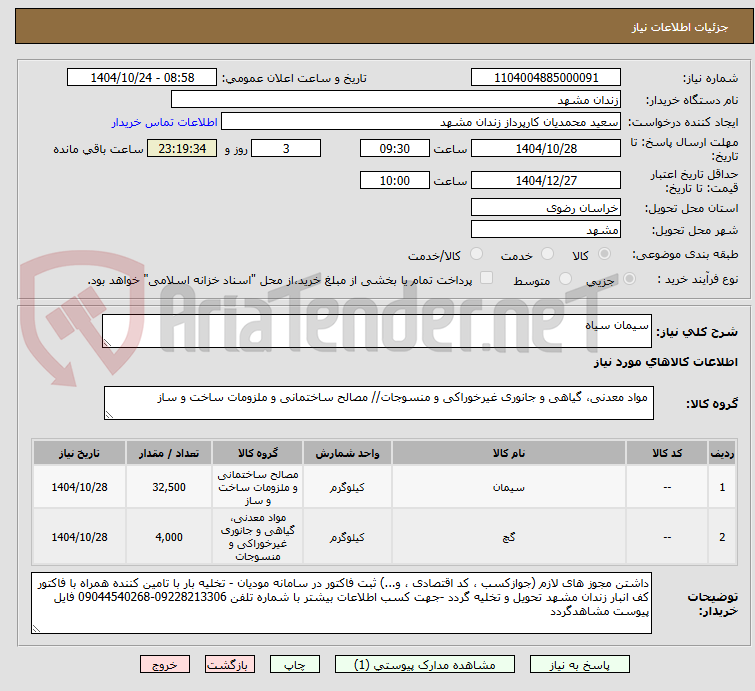
Task: Click the تعداد / مقدار column header
Action: (169, 454)
